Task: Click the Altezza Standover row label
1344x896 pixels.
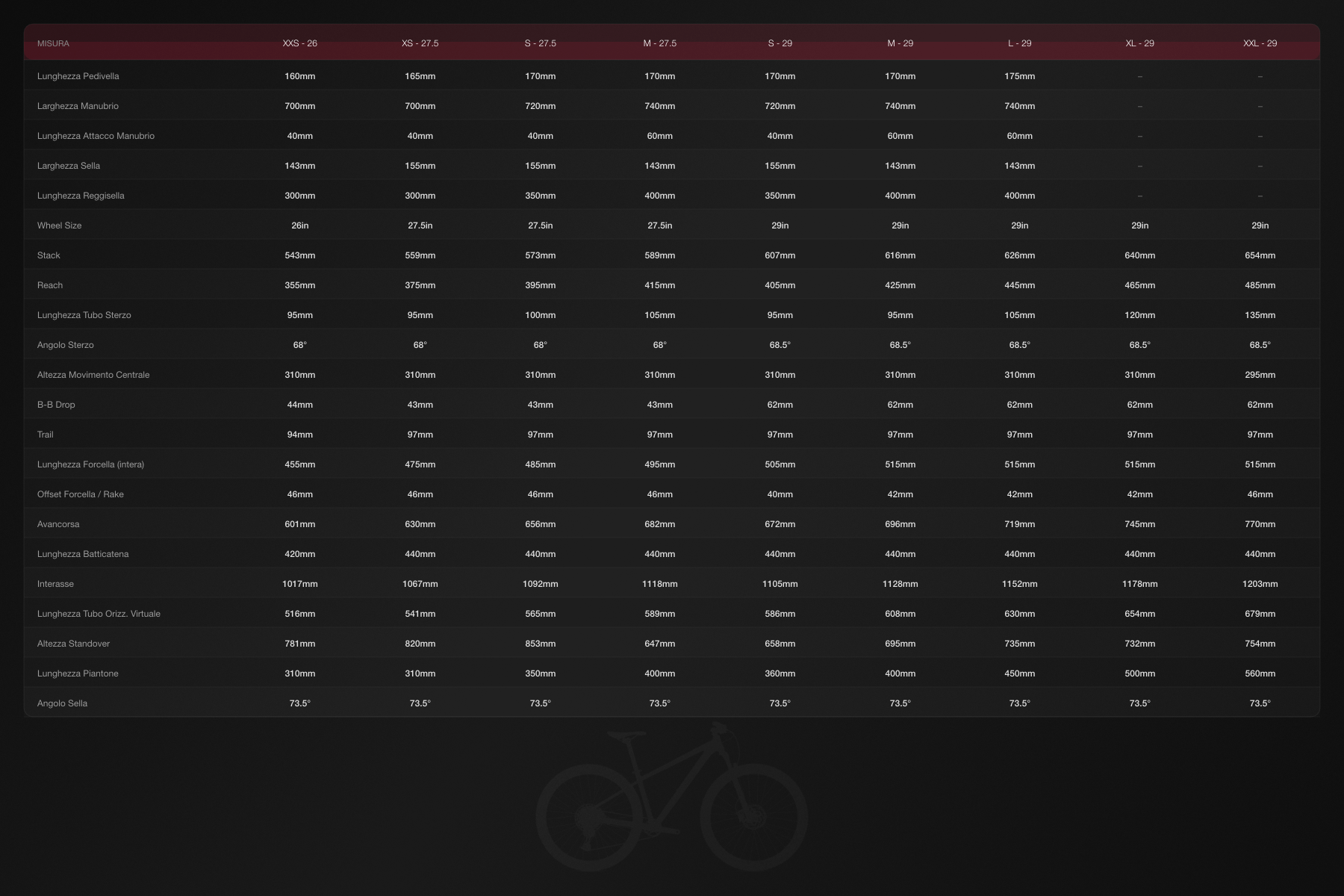Action: tap(73, 644)
